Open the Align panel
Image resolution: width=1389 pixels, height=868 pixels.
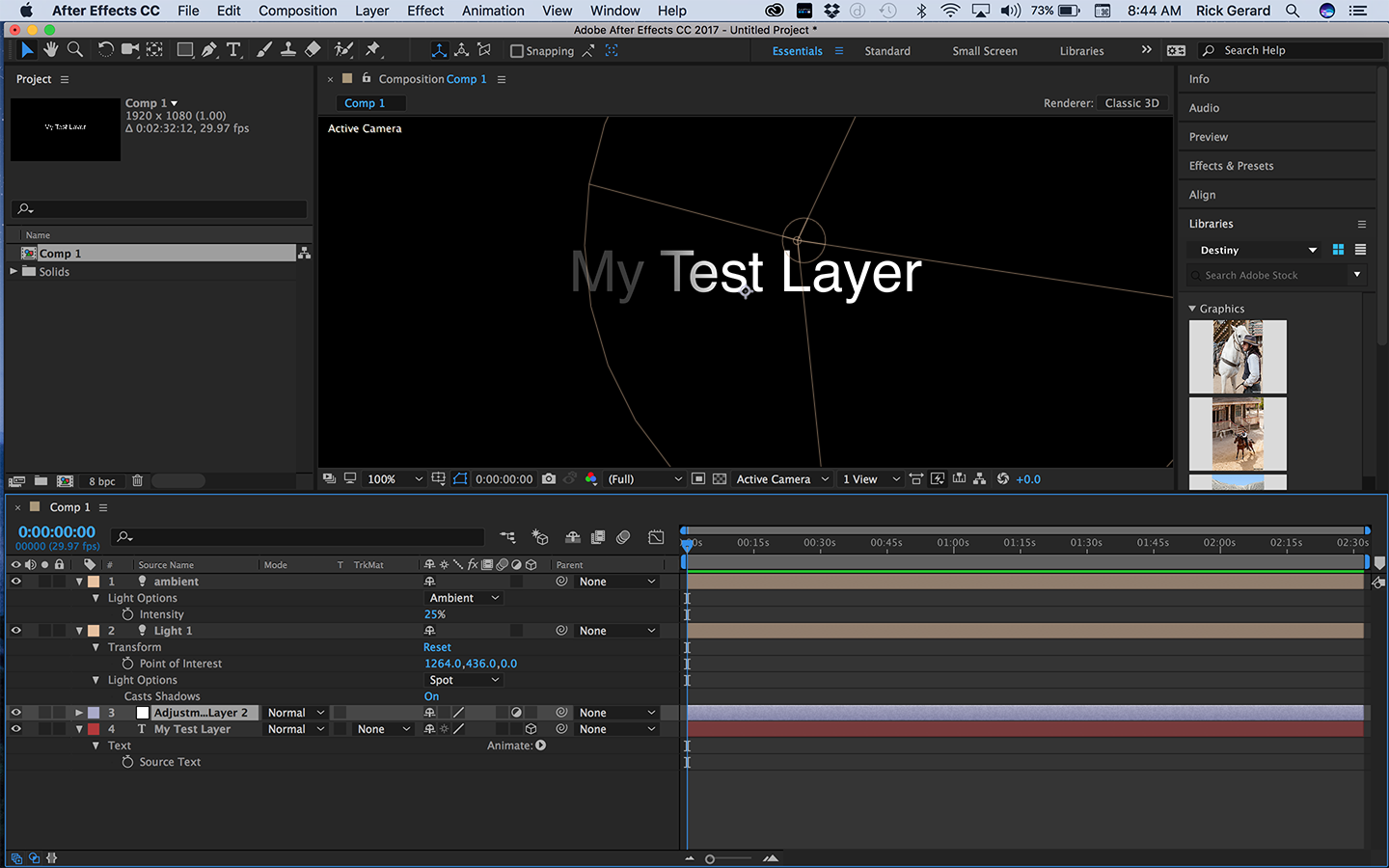(1202, 195)
